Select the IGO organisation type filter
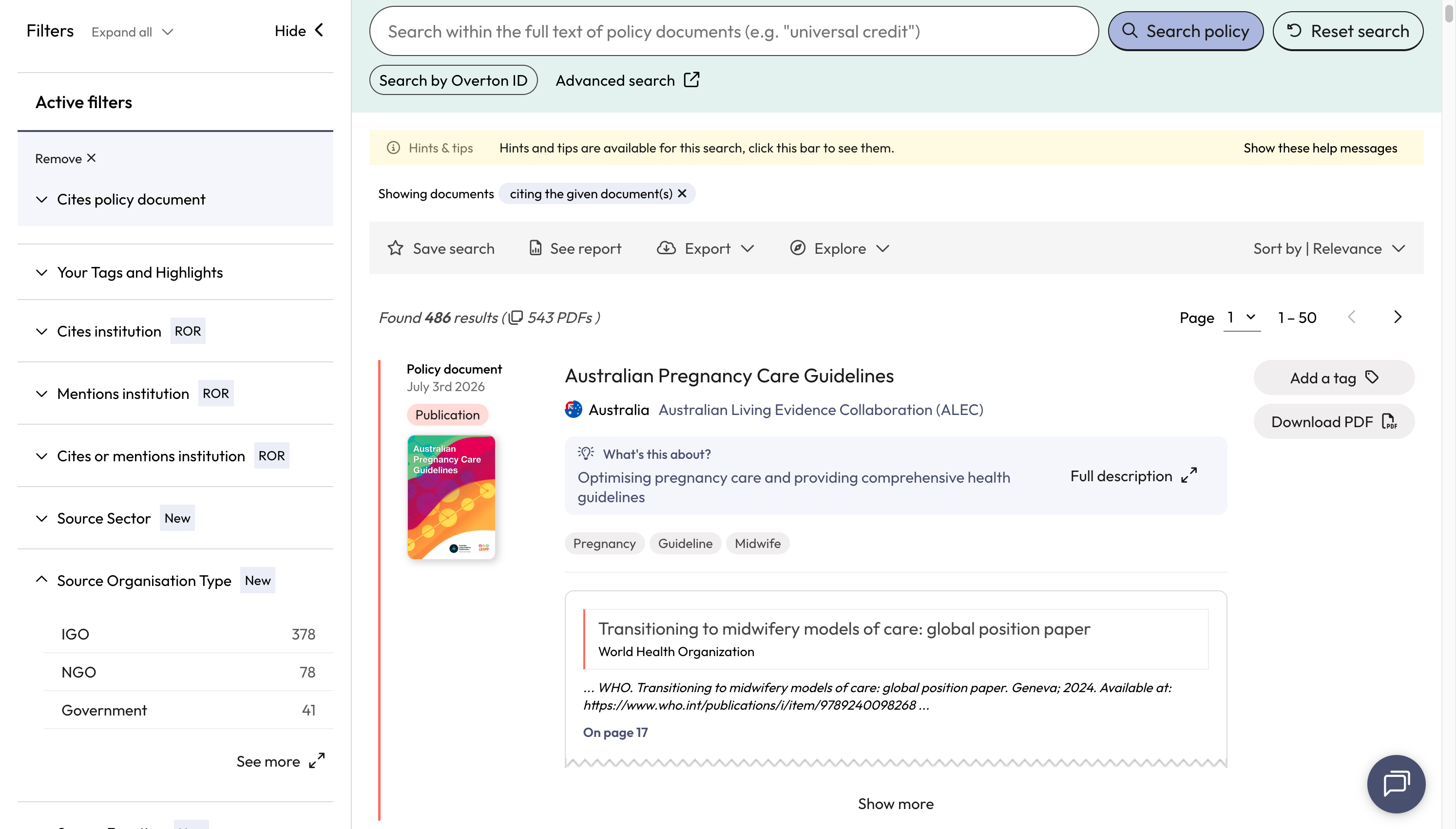 (189, 634)
